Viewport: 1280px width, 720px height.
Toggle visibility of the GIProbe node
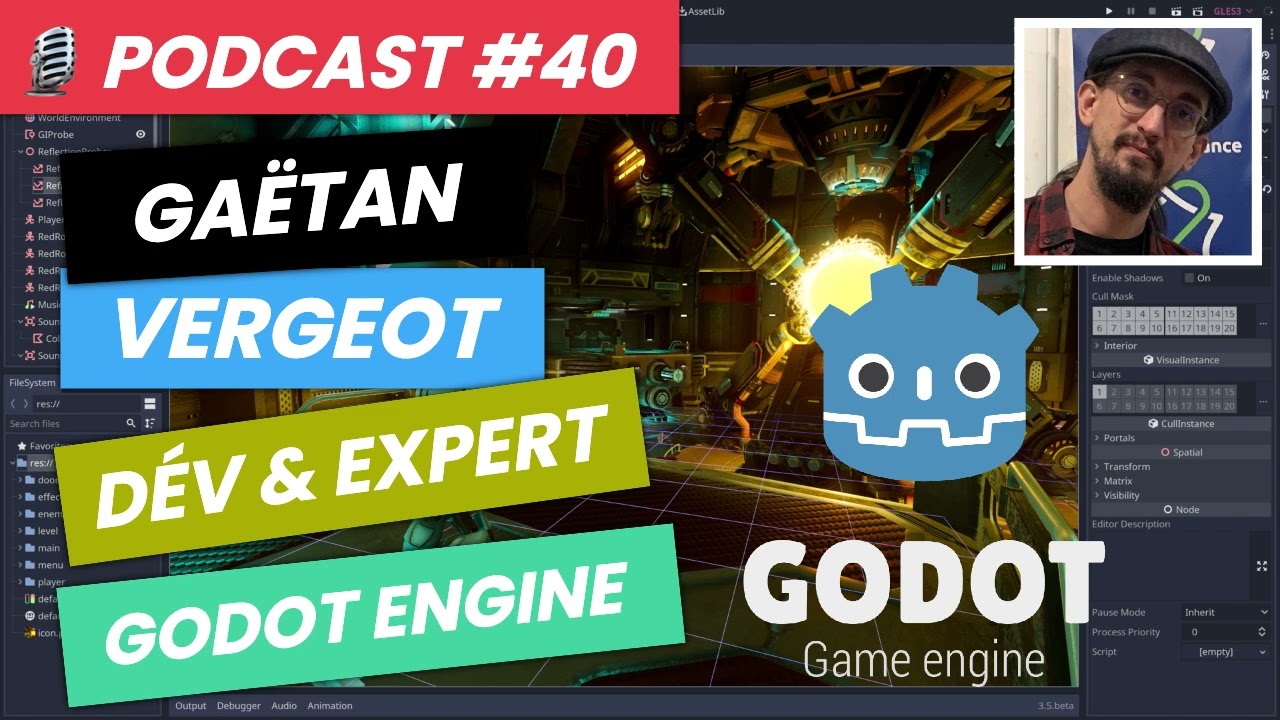point(141,134)
